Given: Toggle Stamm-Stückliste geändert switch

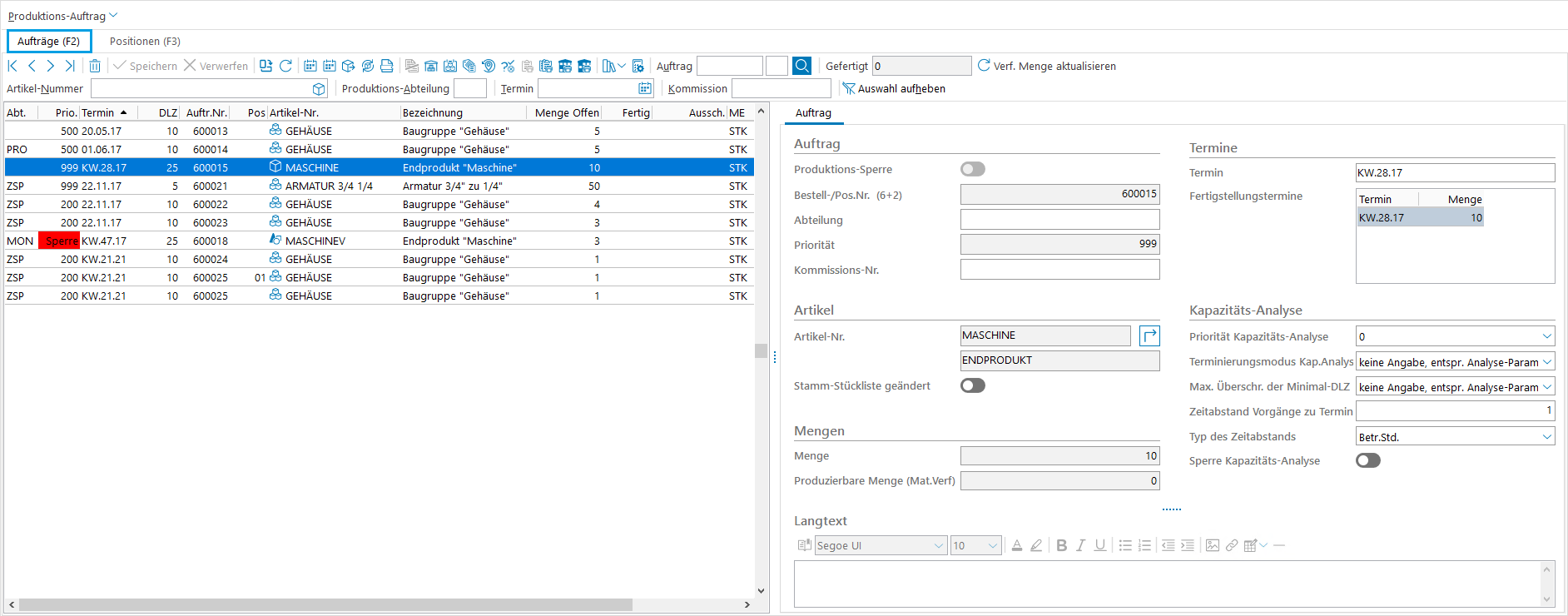Looking at the screenshot, I should click(972, 385).
